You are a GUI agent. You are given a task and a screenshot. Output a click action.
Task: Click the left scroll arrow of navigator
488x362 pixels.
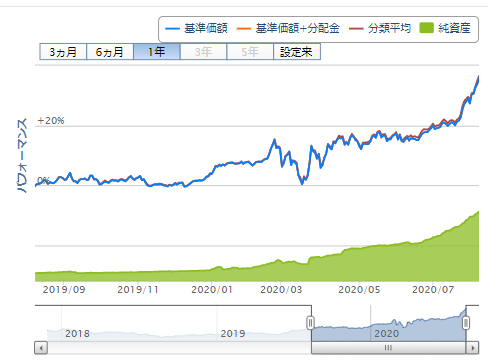click(41, 348)
